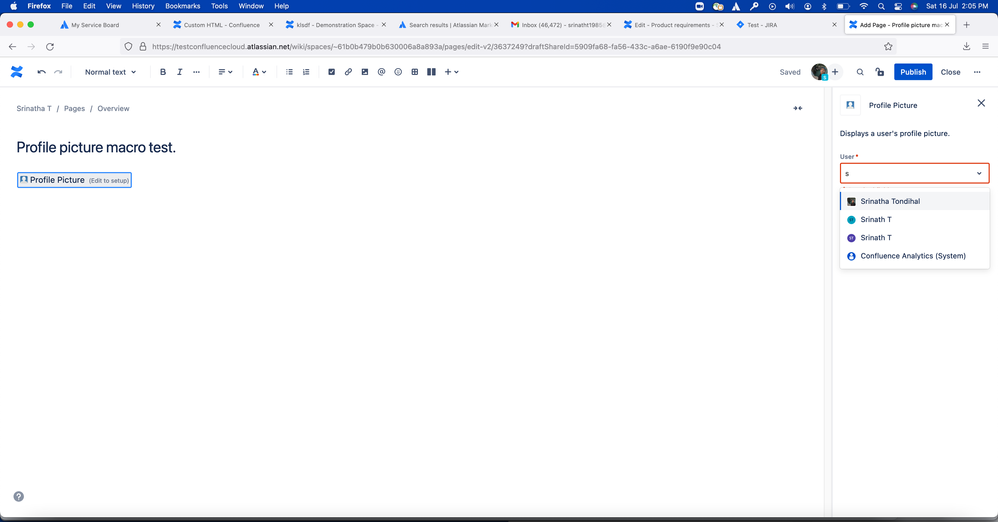The width and height of the screenshot is (998, 522).
Task: Select the Profile Picture macro placeholder
Action: point(74,180)
